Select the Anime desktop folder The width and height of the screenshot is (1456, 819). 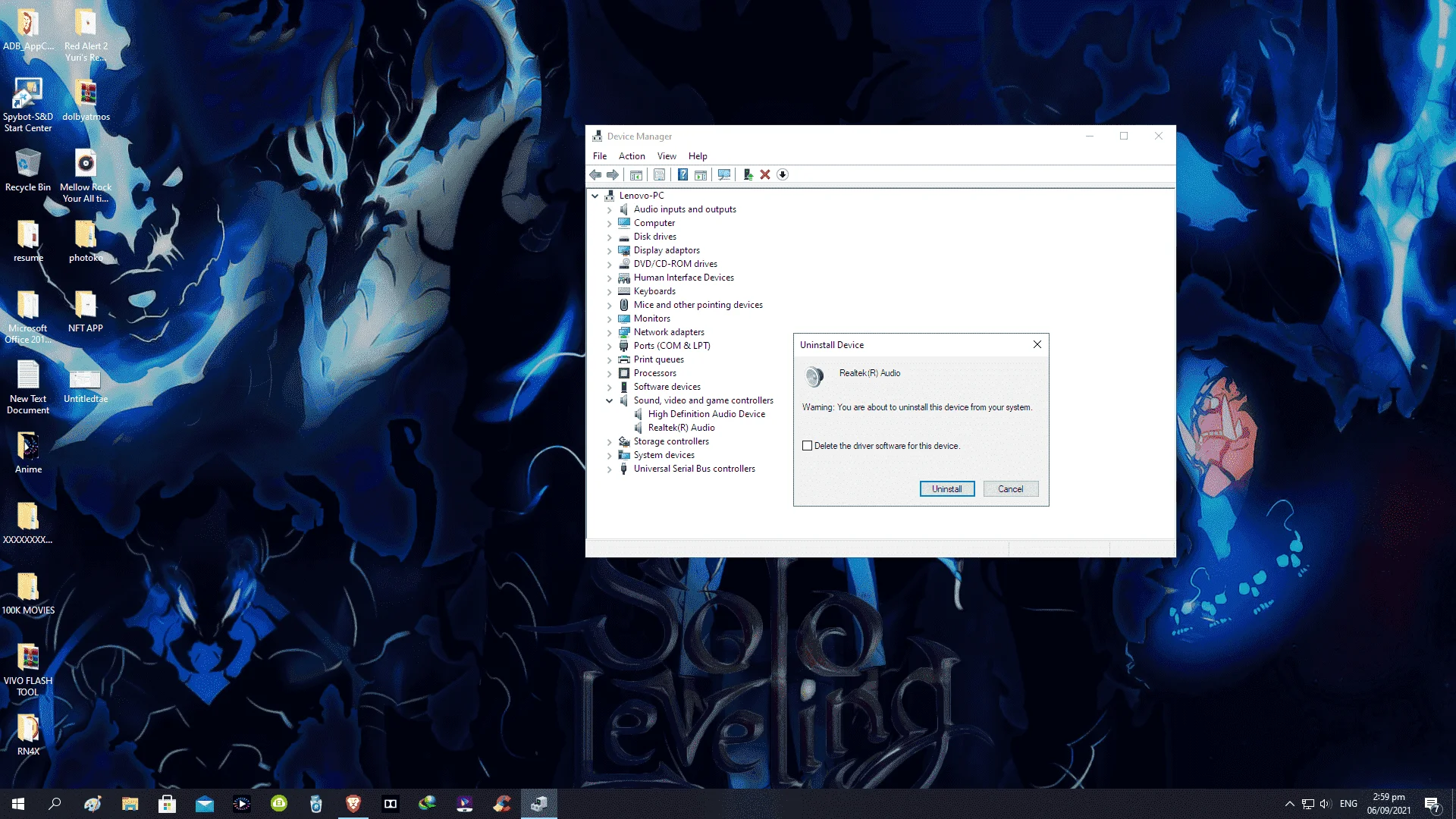[x=28, y=453]
